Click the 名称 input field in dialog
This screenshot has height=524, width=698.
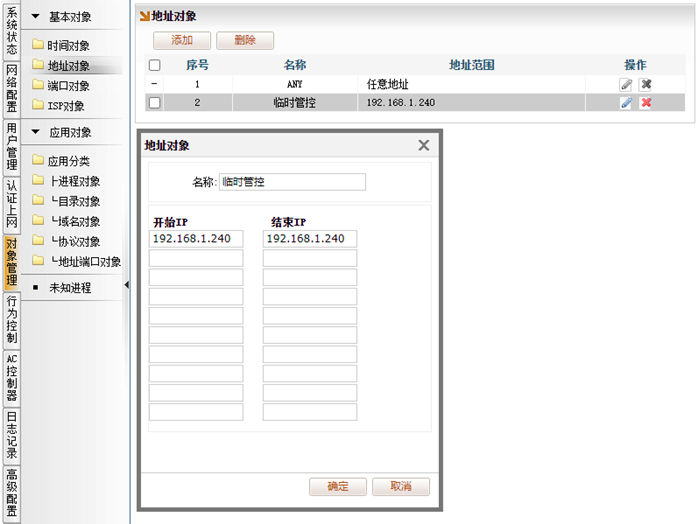pos(292,182)
